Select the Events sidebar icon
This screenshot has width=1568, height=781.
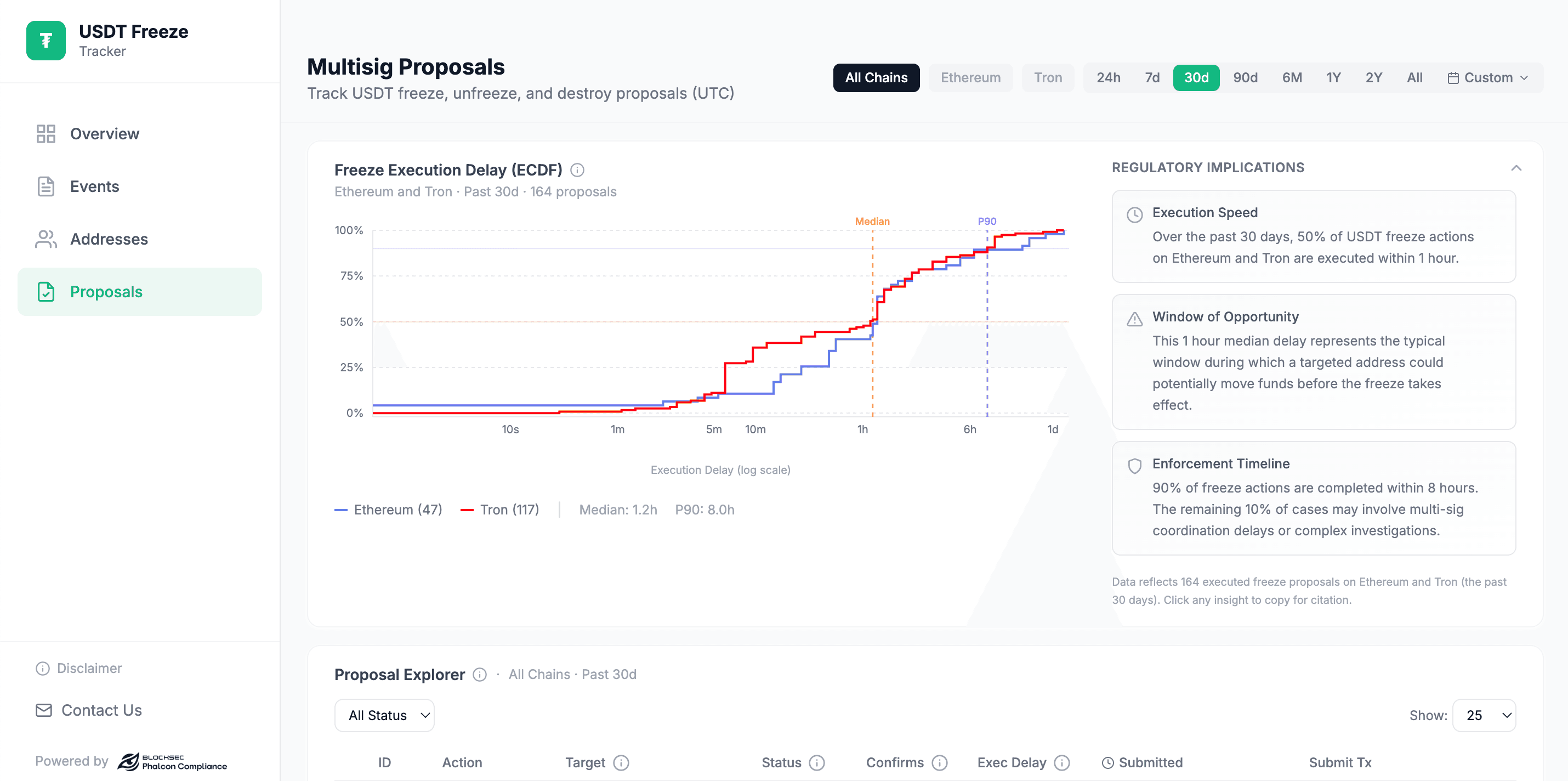45,186
